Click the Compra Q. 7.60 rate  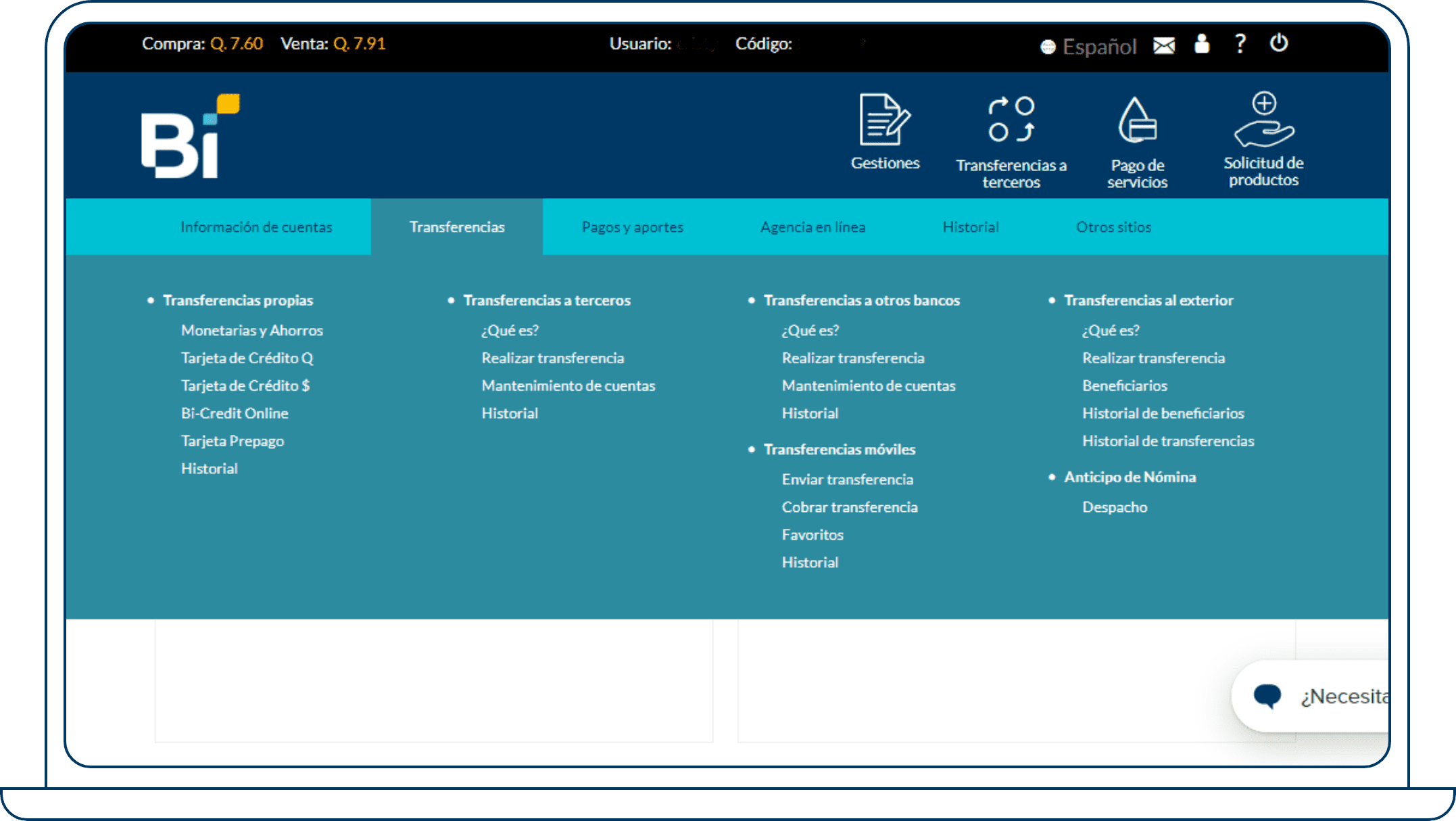tap(202, 44)
